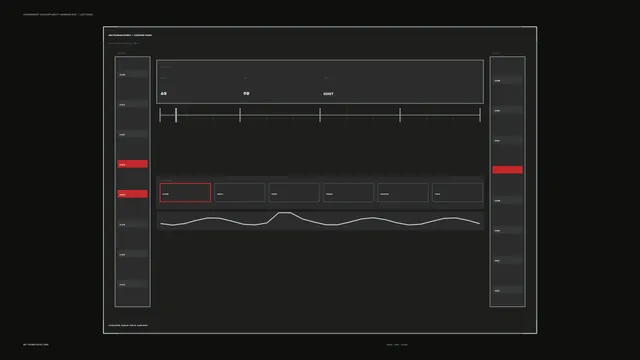
Task: Click the center major tick on the timeline
Action: point(320,115)
